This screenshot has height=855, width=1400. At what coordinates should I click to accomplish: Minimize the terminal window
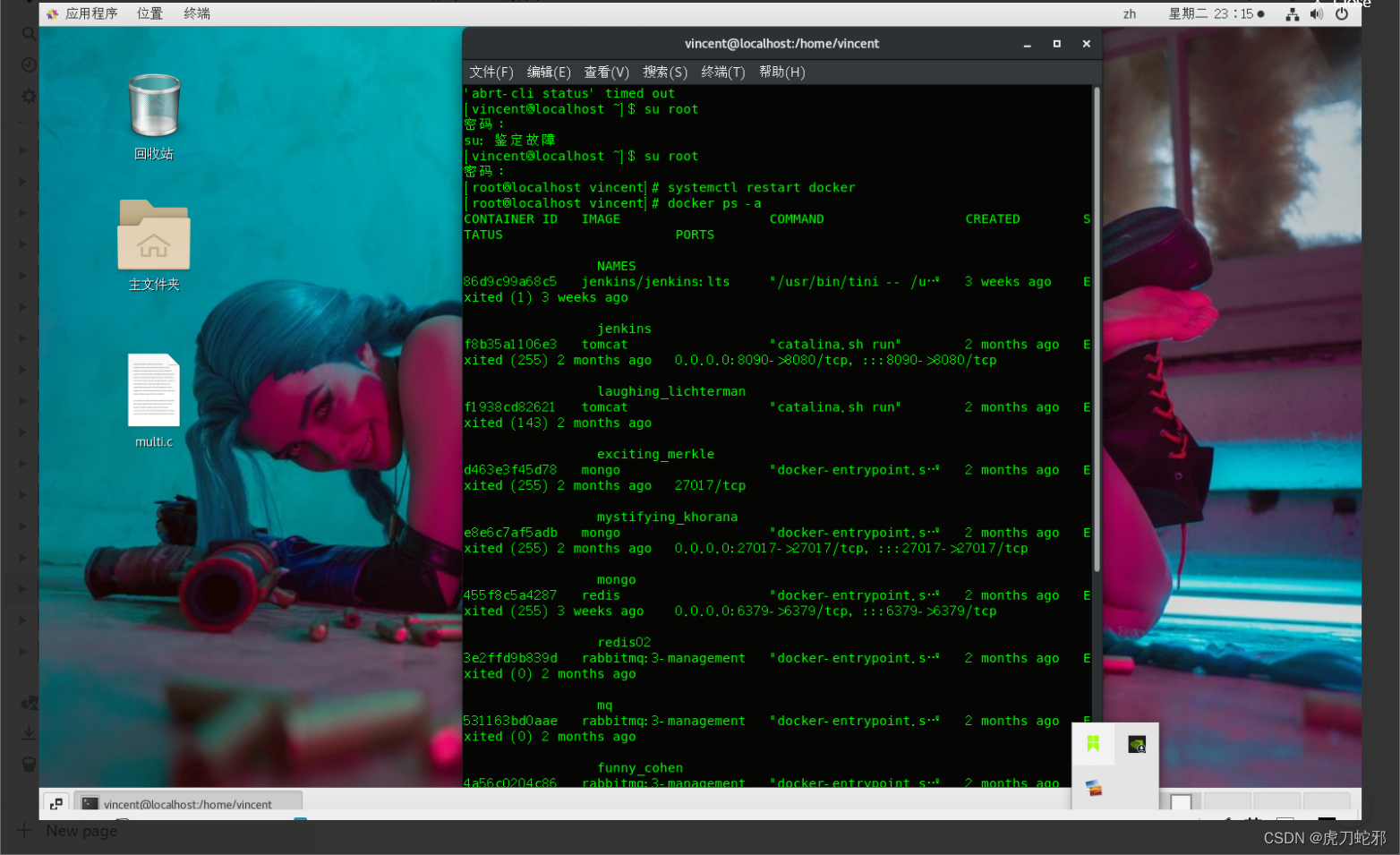point(1028,44)
